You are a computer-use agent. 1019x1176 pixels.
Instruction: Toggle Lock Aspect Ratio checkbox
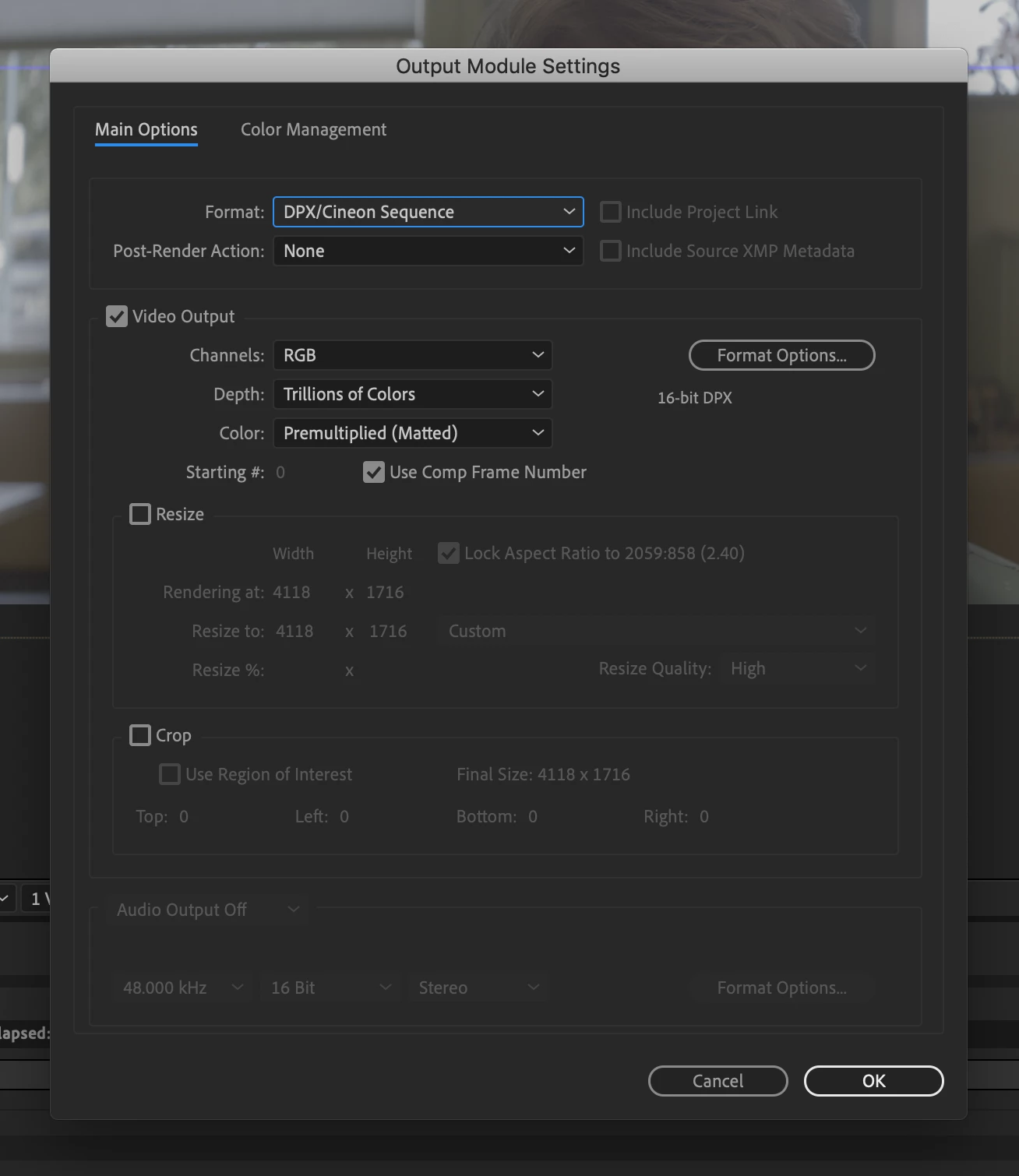pyautogui.click(x=449, y=553)
